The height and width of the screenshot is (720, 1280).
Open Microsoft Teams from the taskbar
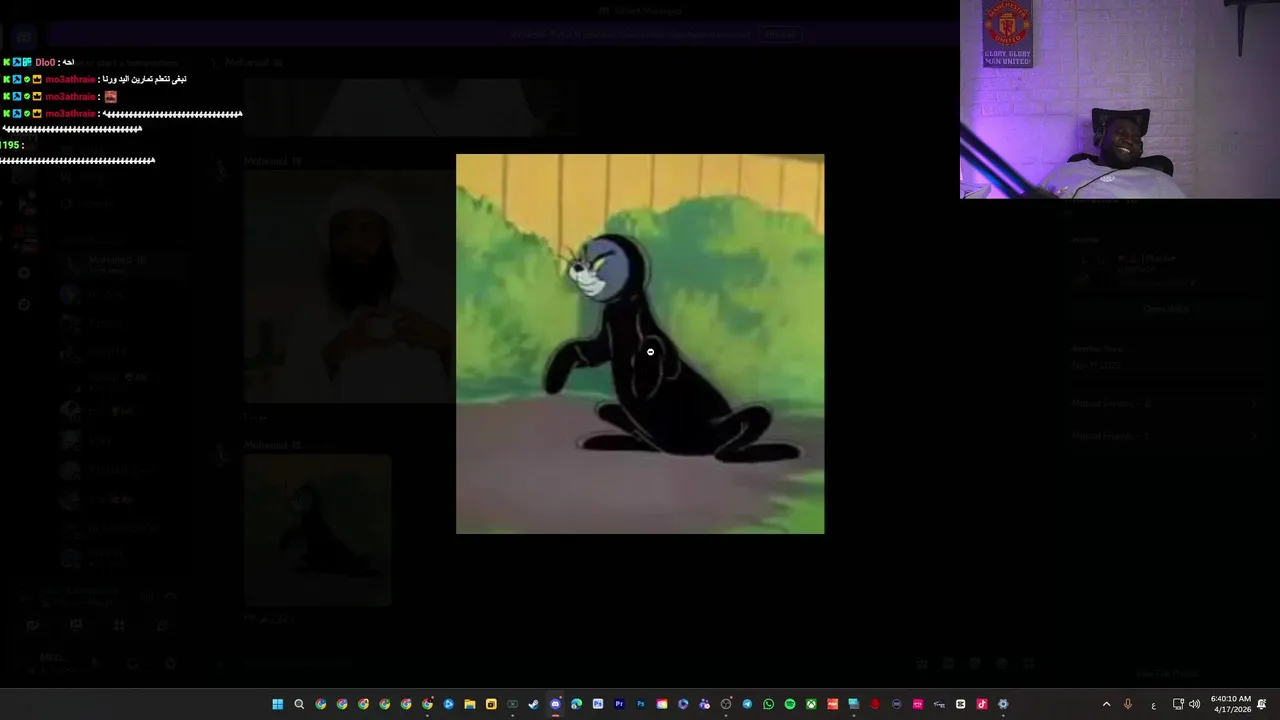pyautogui.click(x=705, y=704)
